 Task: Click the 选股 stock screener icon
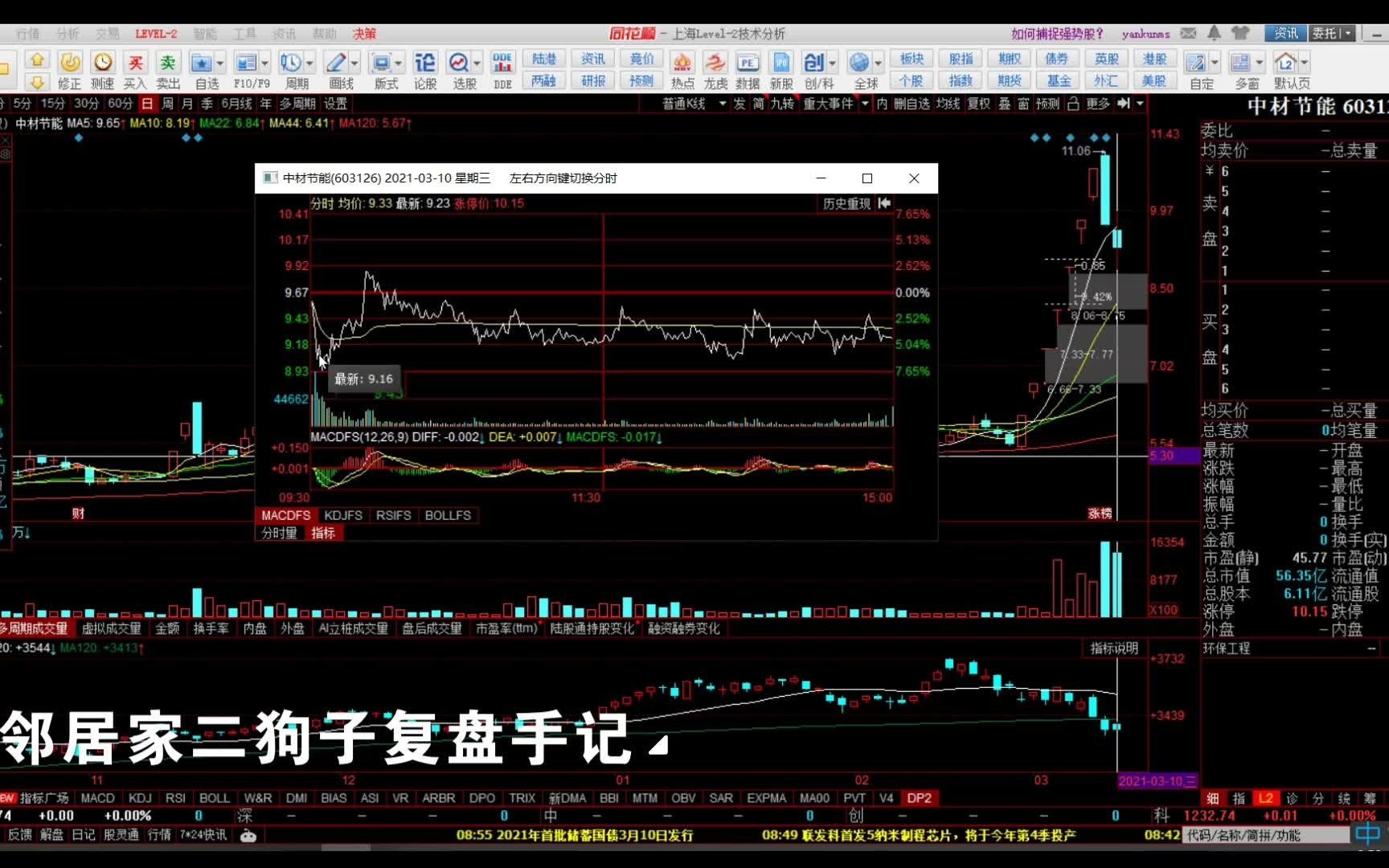coord(459,63)
